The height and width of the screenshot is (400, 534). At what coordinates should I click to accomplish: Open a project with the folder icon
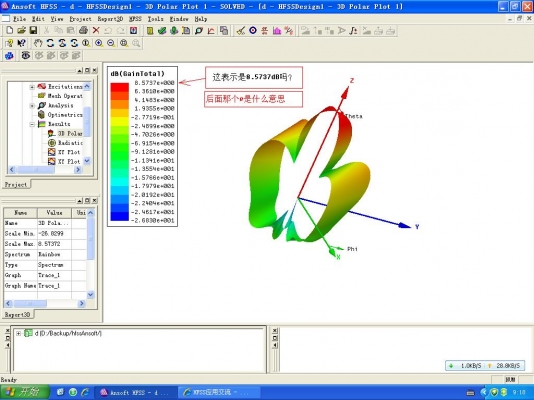(x=21, y=31)
